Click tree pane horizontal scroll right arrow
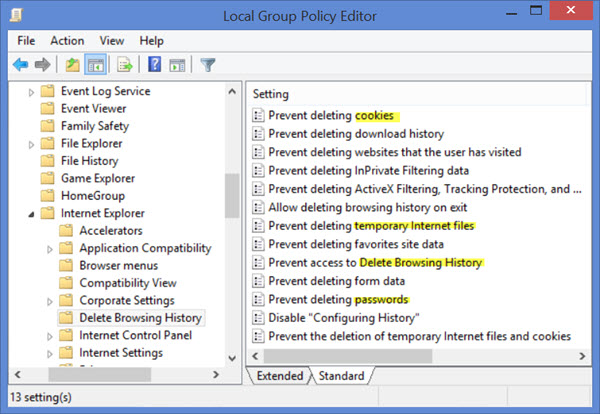Screen dimensions: 600x414 pyautogui.click(x=216, y=374)
